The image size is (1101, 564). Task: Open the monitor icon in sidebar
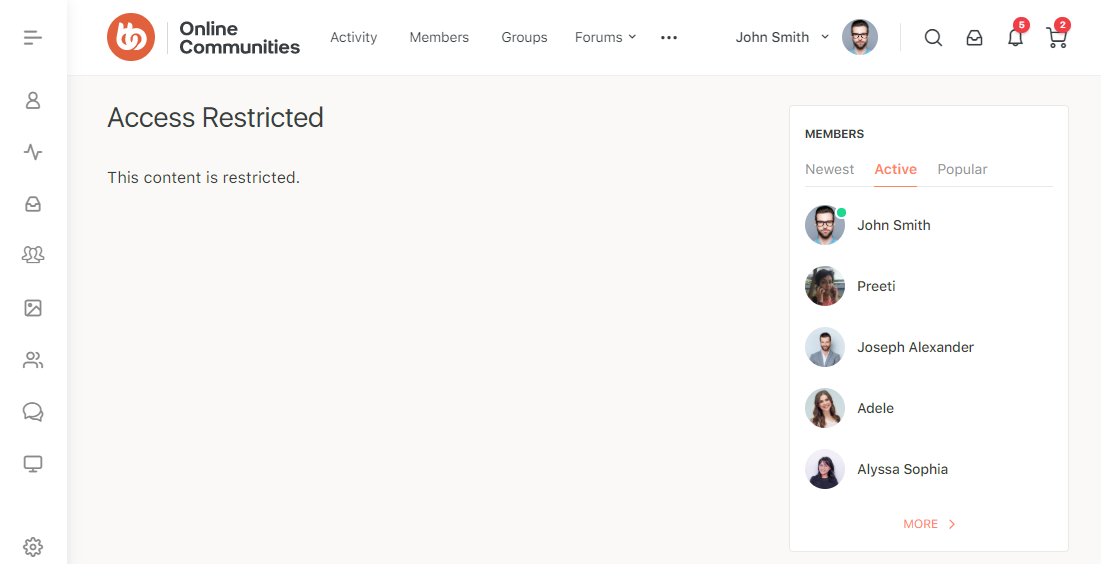point(33,464)
